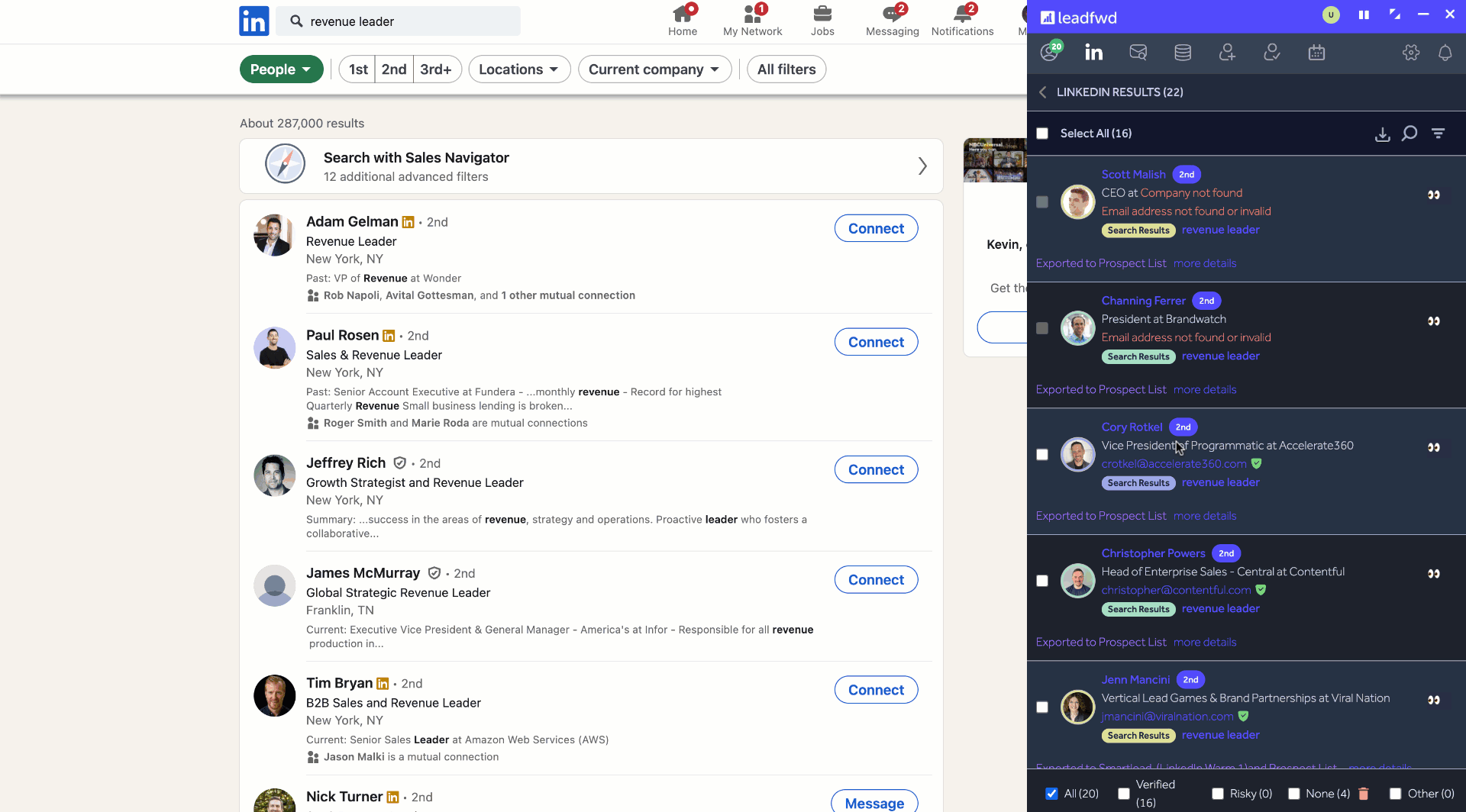Toggle the Risky (0) filter checkbox
Viewport: 1466px width, 812px height.
coord(1218,794)
